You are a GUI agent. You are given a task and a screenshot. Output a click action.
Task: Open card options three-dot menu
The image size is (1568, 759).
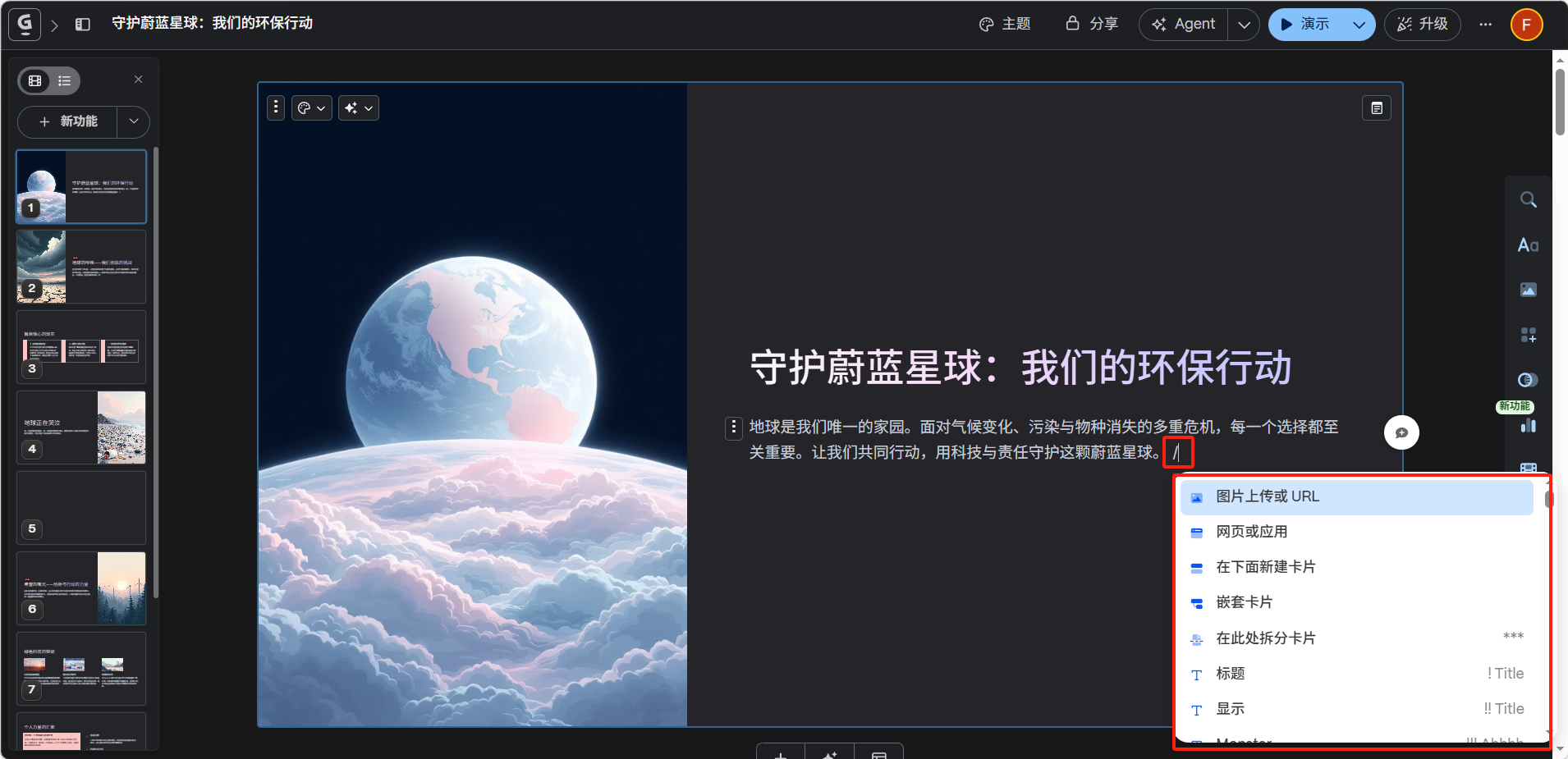276,107
